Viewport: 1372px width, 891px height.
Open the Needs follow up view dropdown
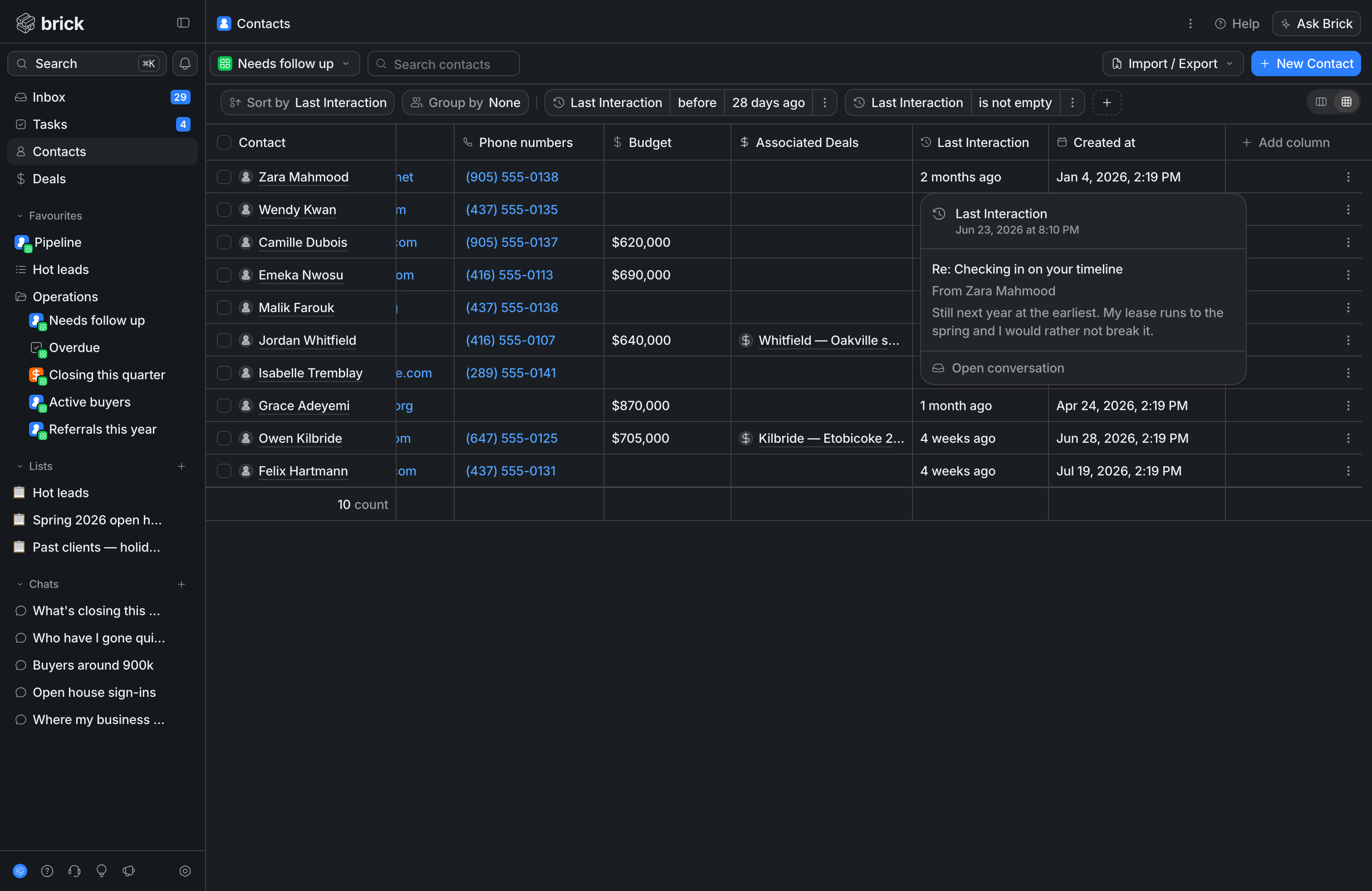tap(285, 64)
